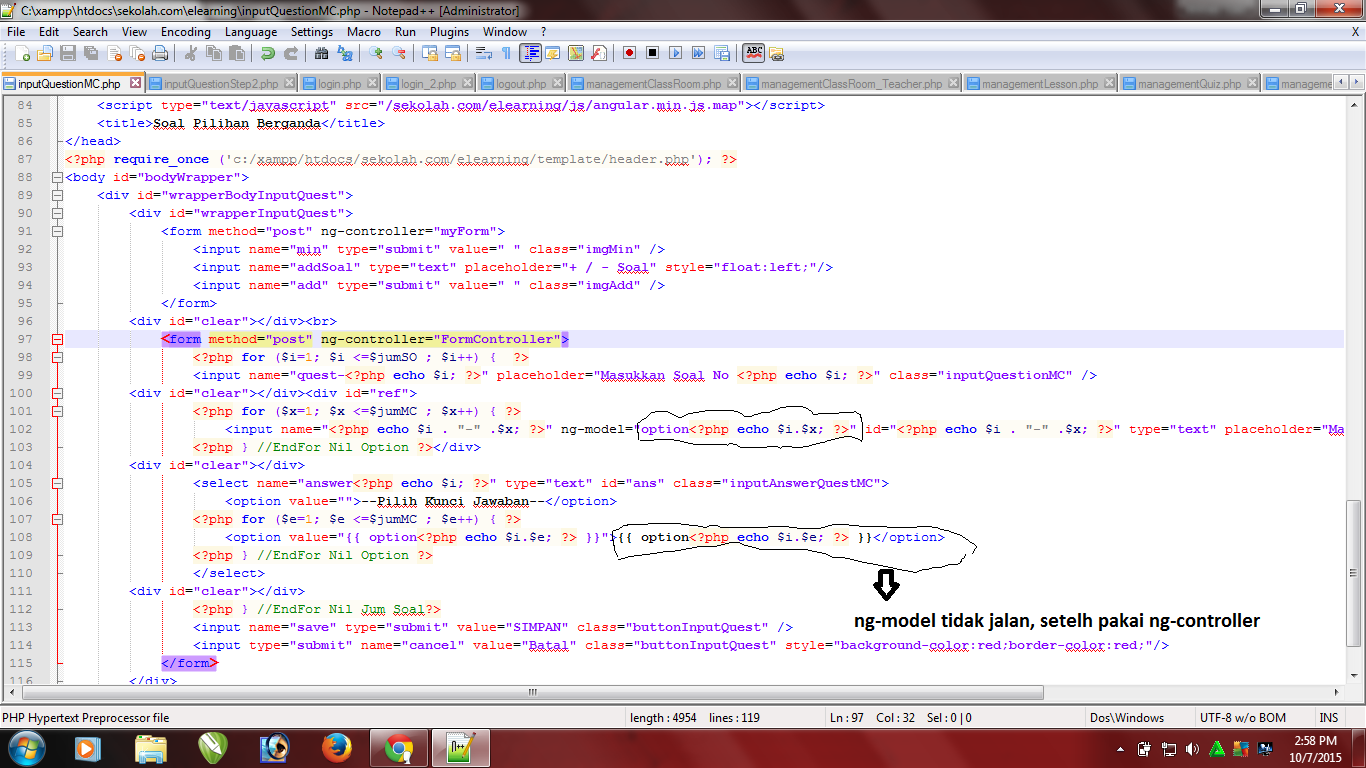
Task: Click the Paste toolbar icon
Action: coord(237,53)
